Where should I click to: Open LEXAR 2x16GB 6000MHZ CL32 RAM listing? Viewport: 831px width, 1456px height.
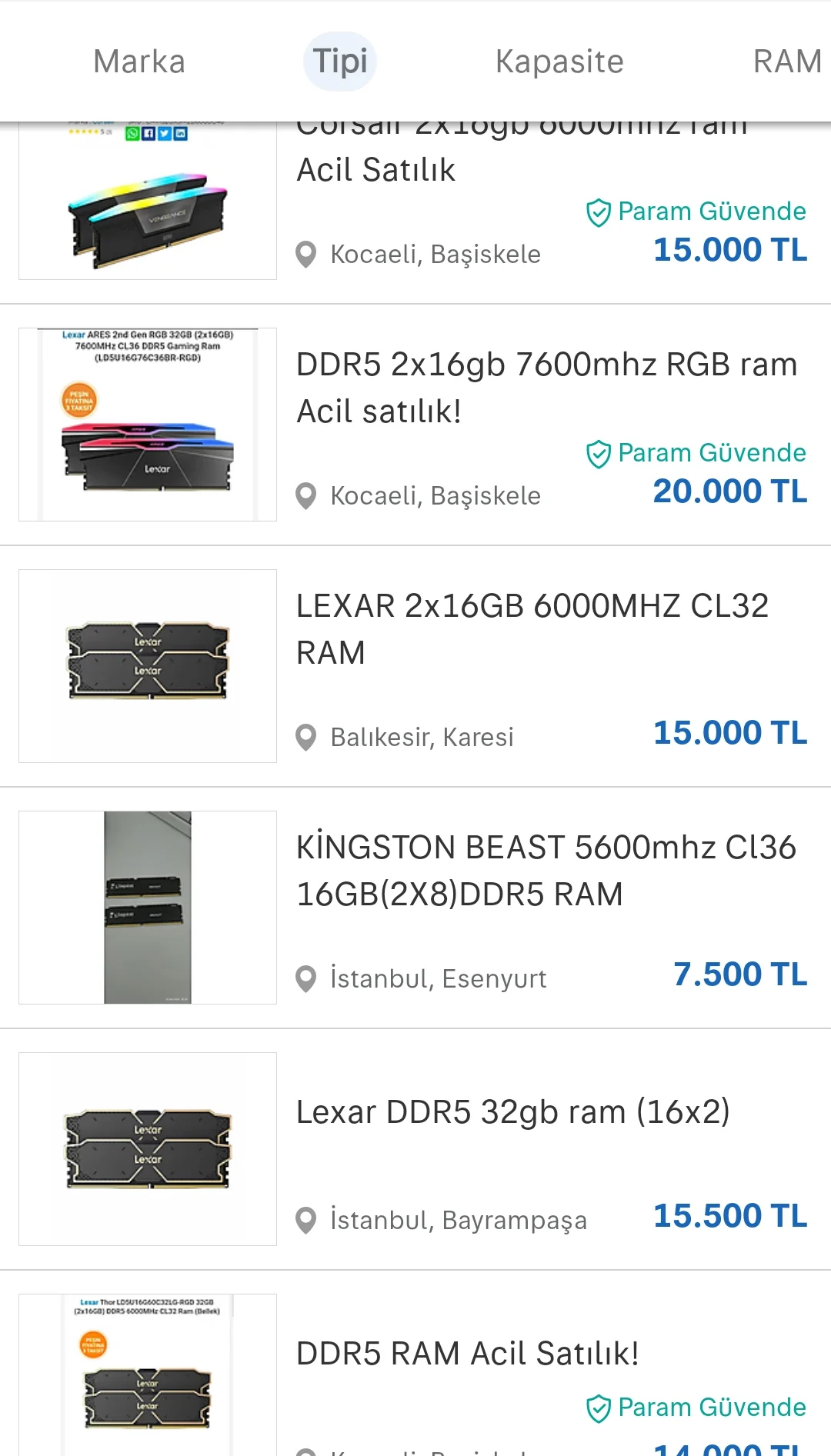tap(532, 629)
